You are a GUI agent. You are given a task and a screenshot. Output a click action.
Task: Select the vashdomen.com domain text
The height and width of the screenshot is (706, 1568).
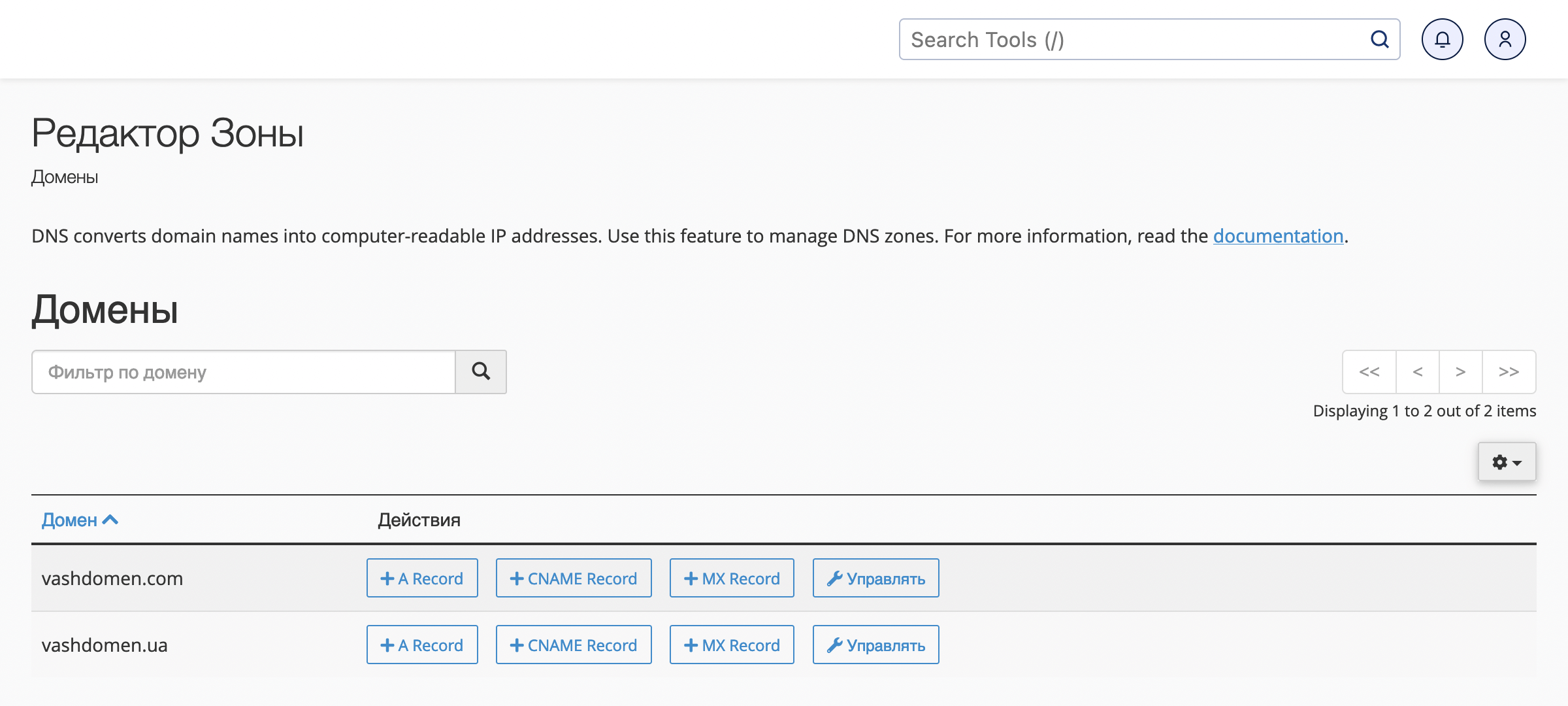[112, 578]
